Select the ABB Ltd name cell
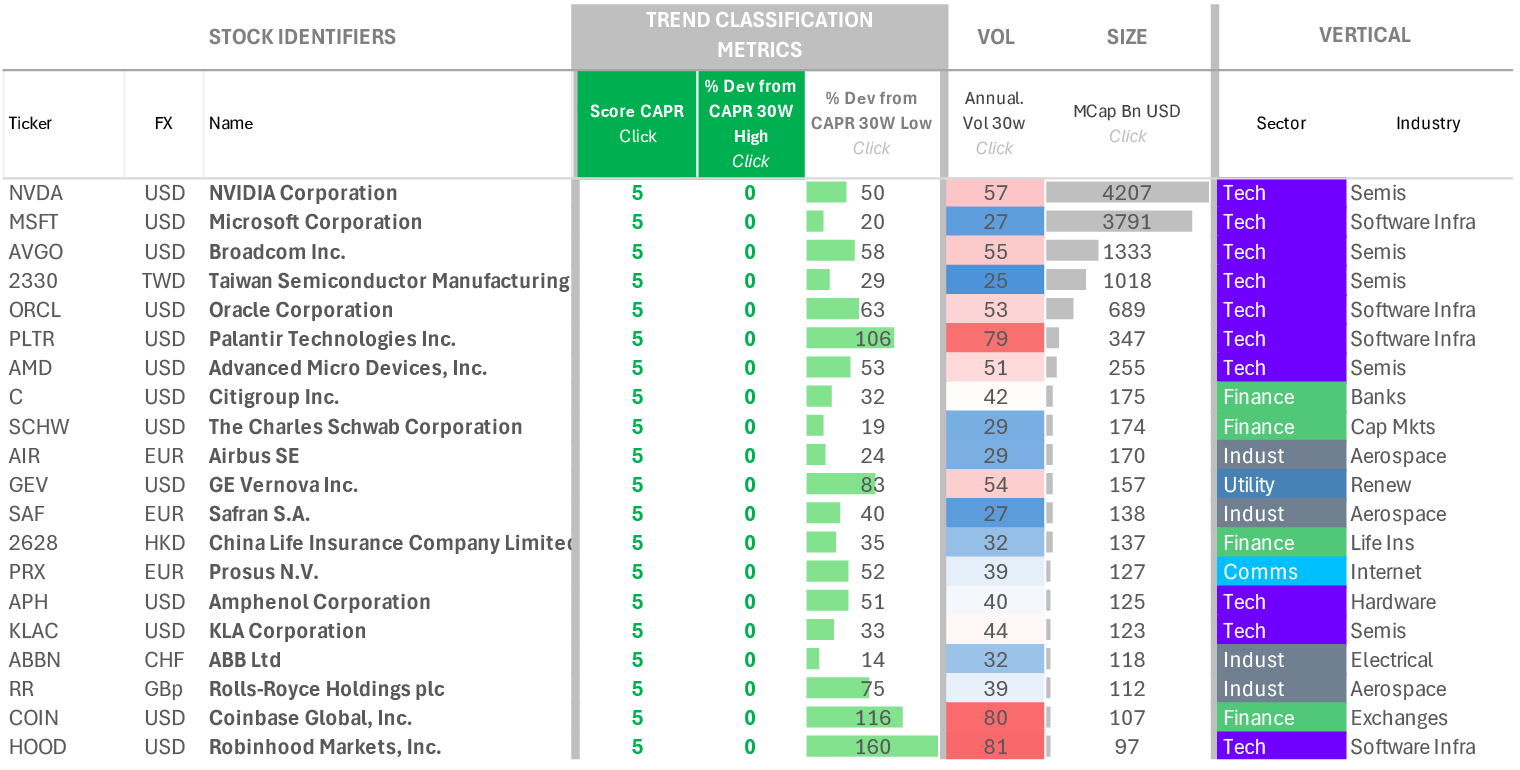Image resolution: width=1520 pixels, height=770 pixels. 245,660
